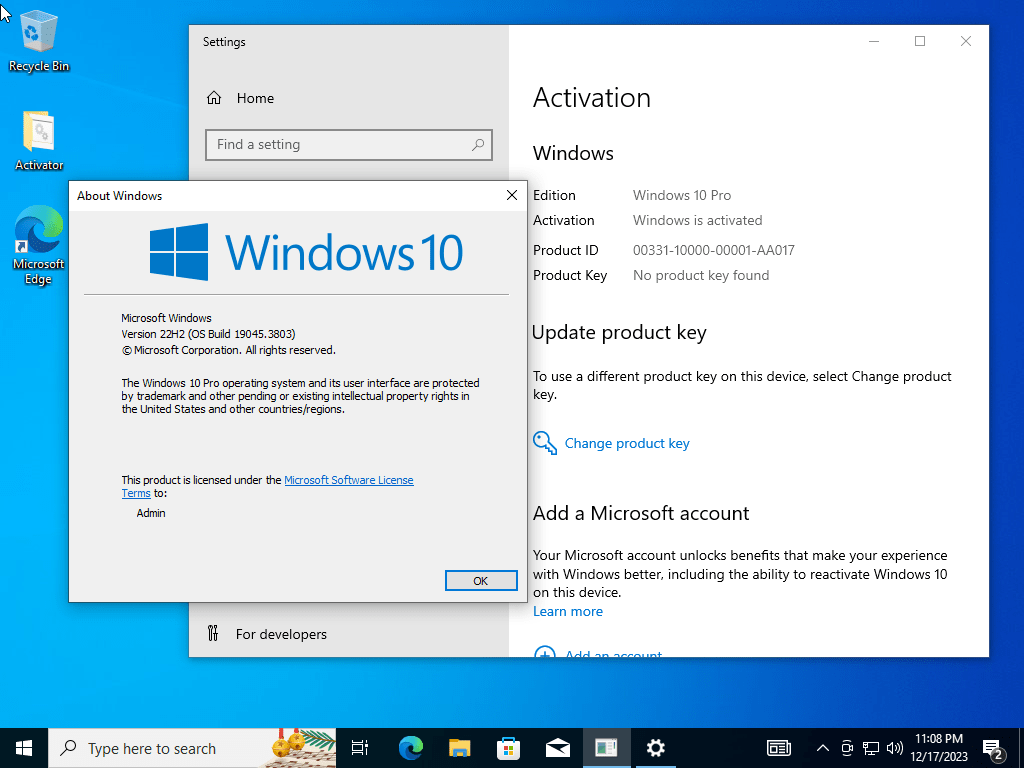The height and width of the screenshot is (768, 1024).
Task: Close the Settings window
Action: (x=966, y=41)
